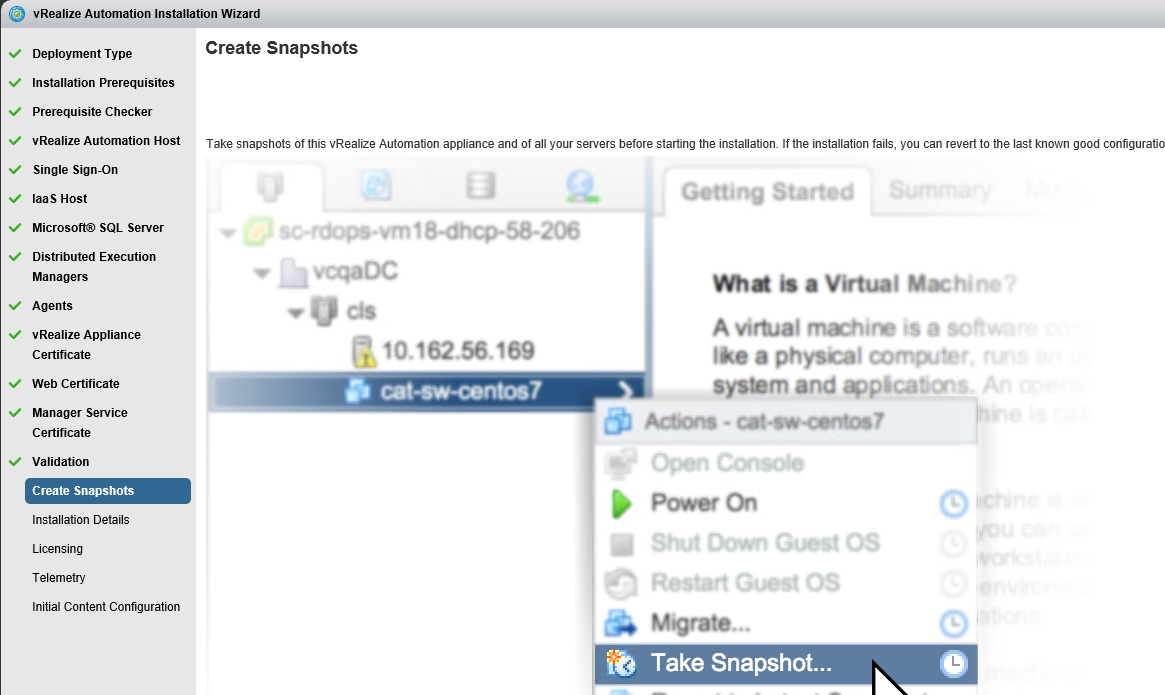Click the Take Snapshot camera icon
The width and height of the screenshot is (1165, 695).
(x=621, y=664)
